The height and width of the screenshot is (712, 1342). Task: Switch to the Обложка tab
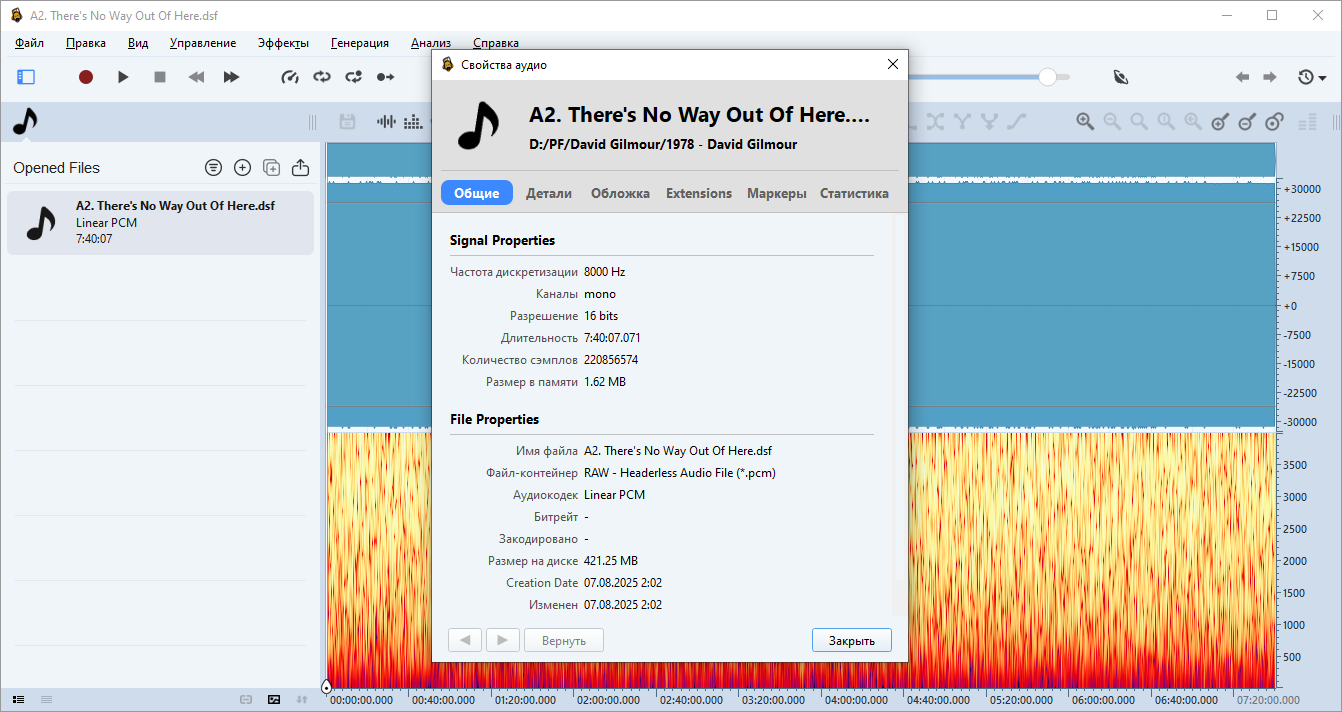click(620, 193)
